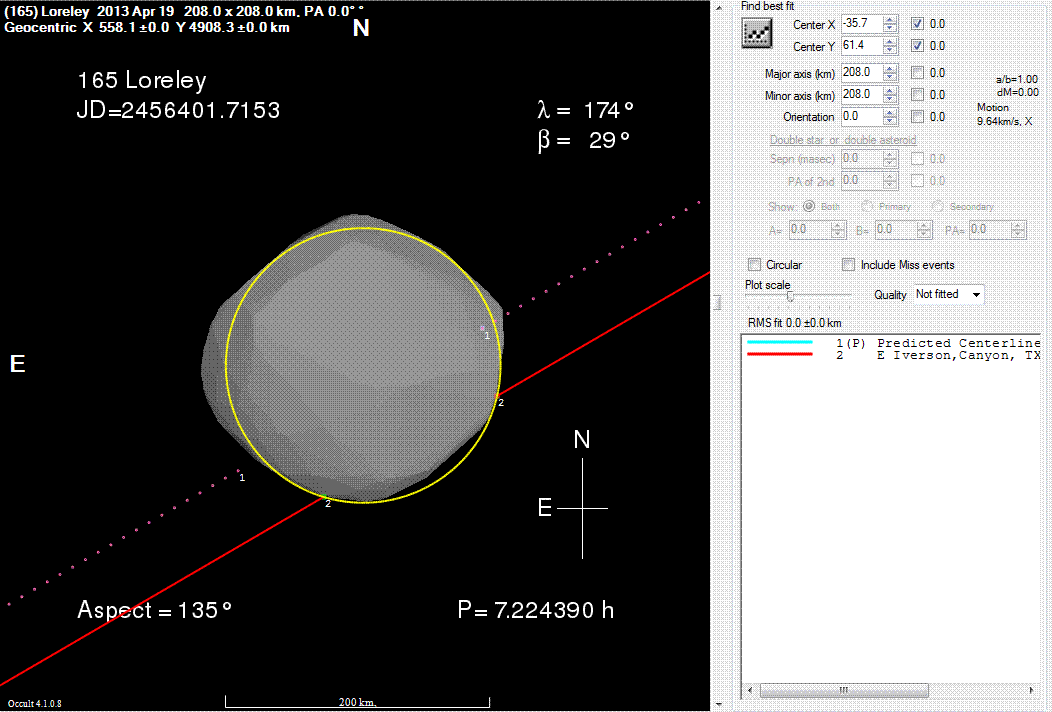Adjust Orientation using its spinner arrows

[x=890, y=117]
